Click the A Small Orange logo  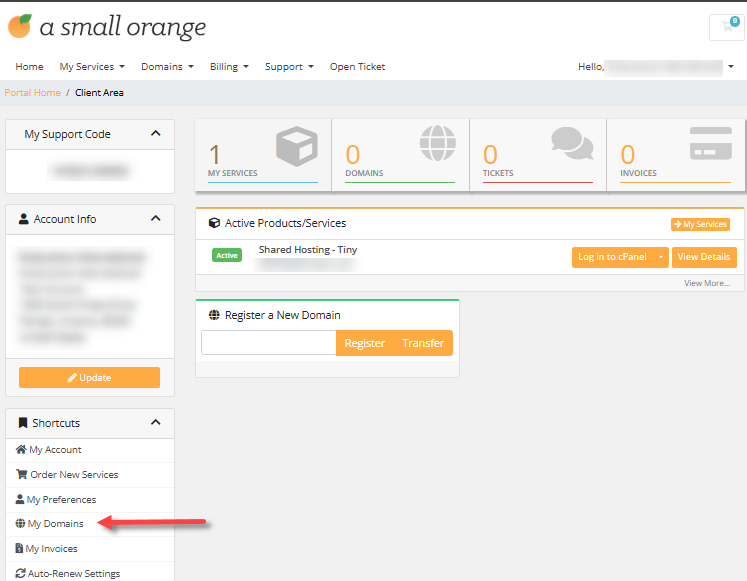point(107,26)
